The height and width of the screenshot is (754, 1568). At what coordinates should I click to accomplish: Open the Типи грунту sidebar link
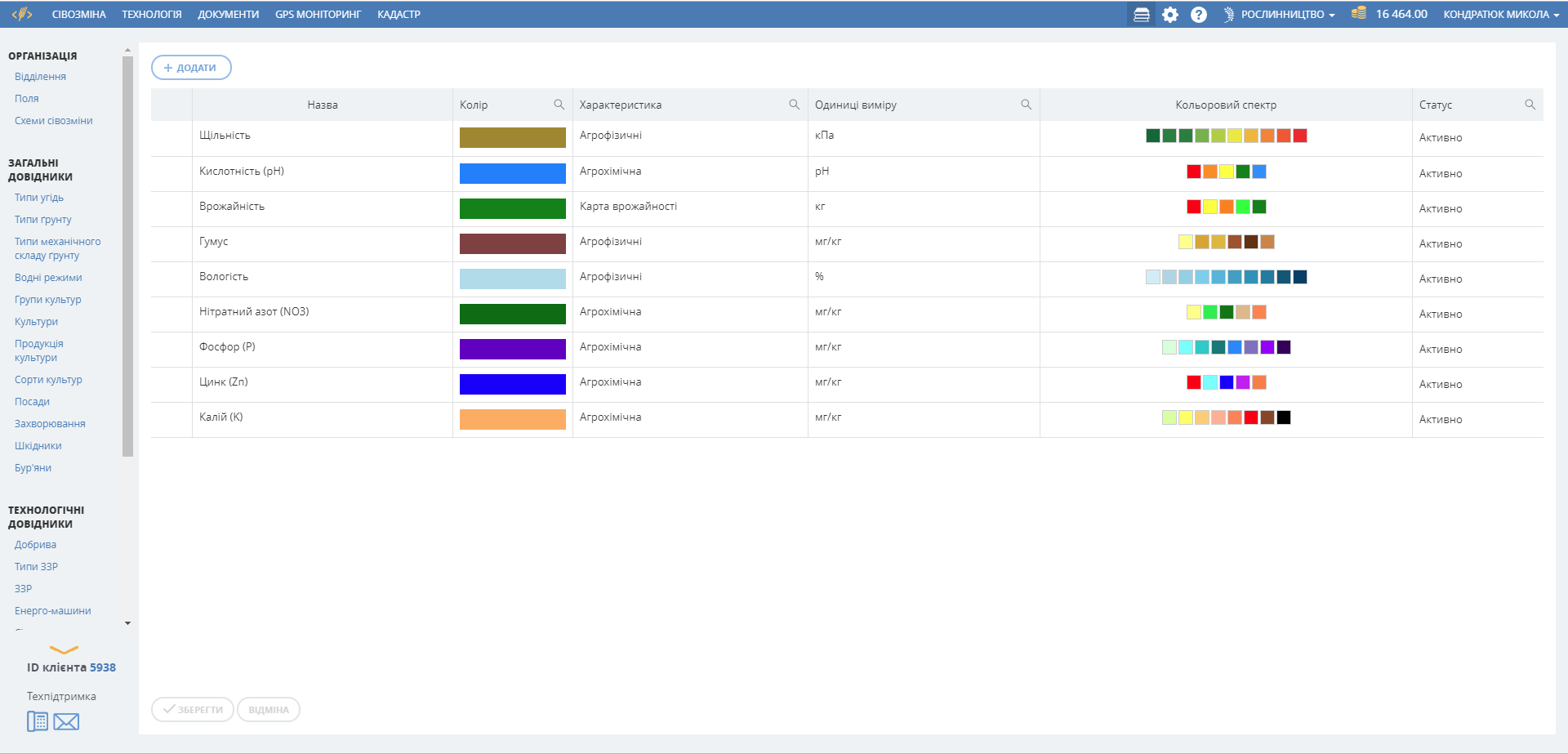(43, 220)
